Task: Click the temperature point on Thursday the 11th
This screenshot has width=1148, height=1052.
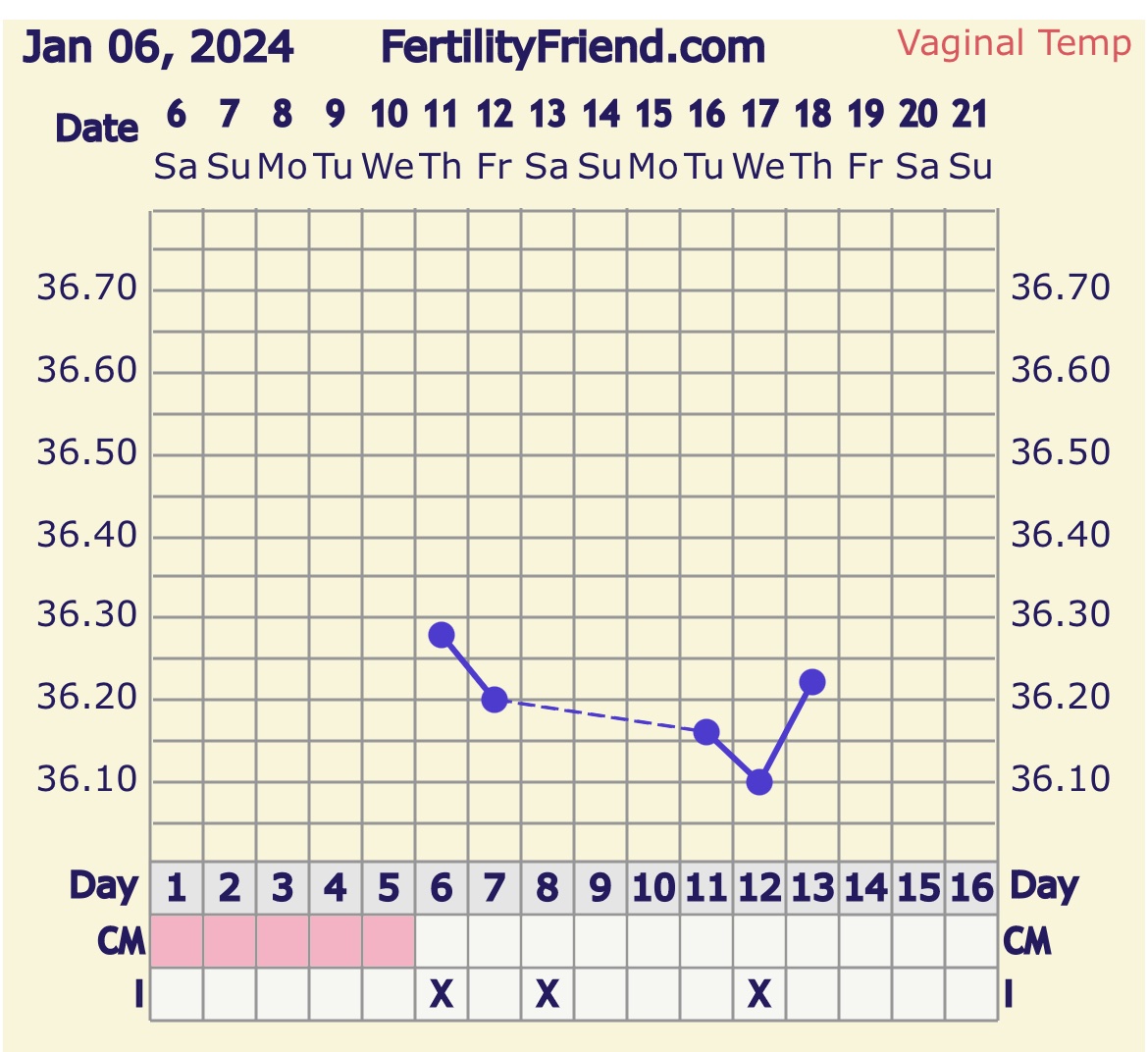Action: click(x=442, y=635)
